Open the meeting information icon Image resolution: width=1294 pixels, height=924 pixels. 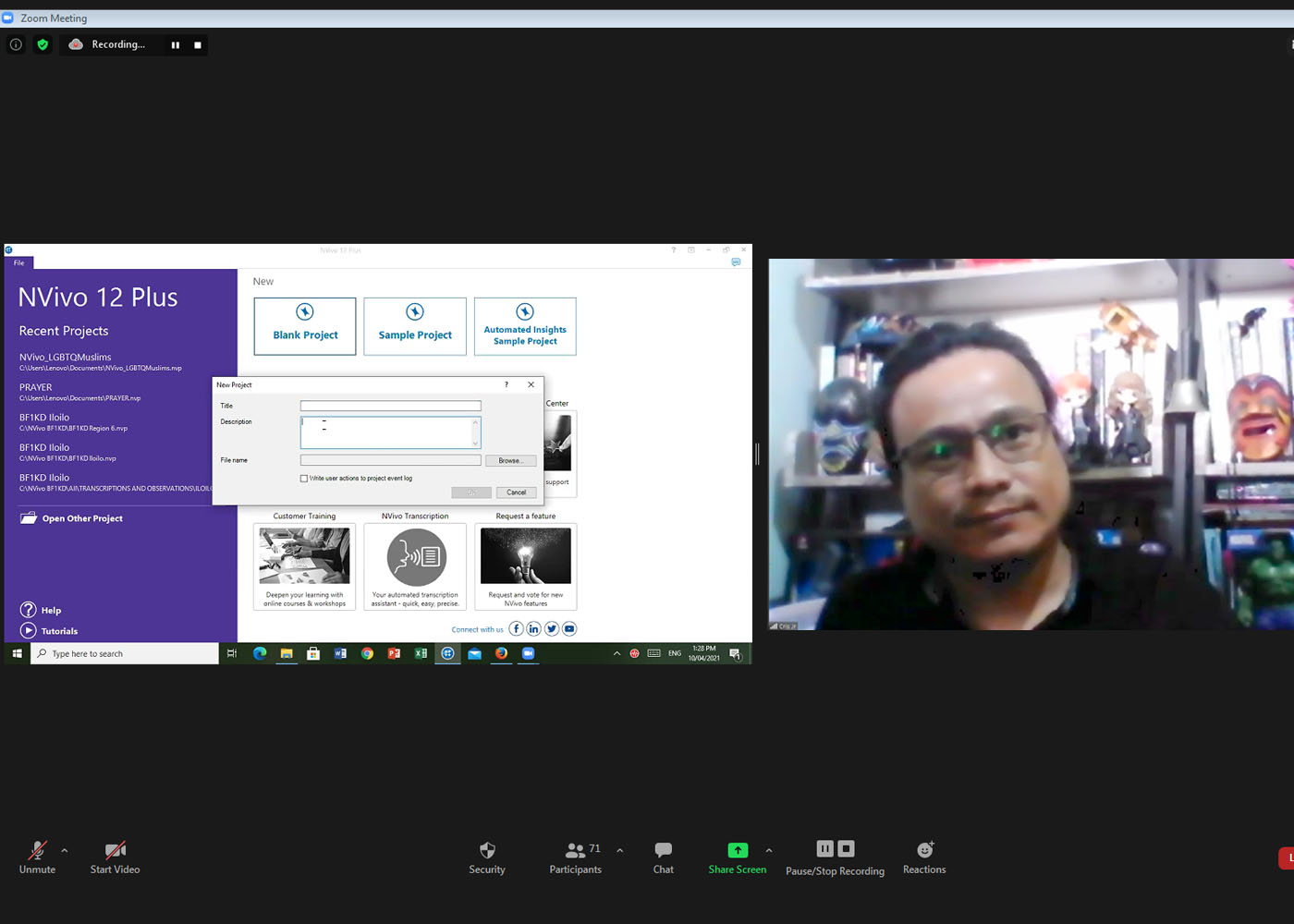click(16, 44)
